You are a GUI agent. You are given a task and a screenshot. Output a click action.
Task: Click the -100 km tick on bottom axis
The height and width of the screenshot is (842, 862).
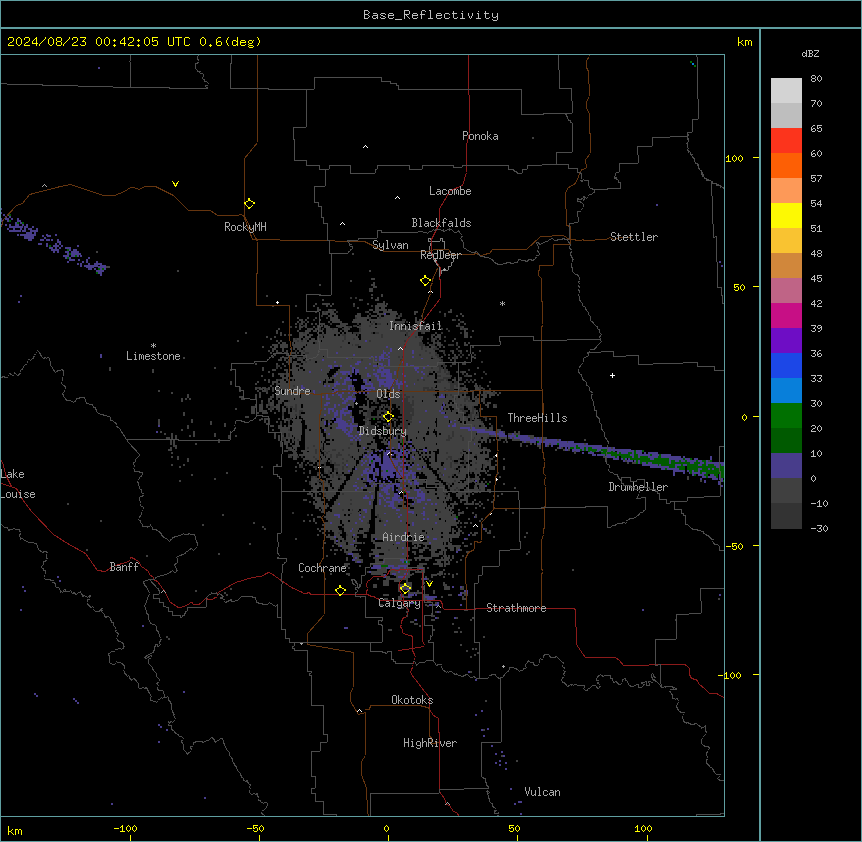[125, 829]
